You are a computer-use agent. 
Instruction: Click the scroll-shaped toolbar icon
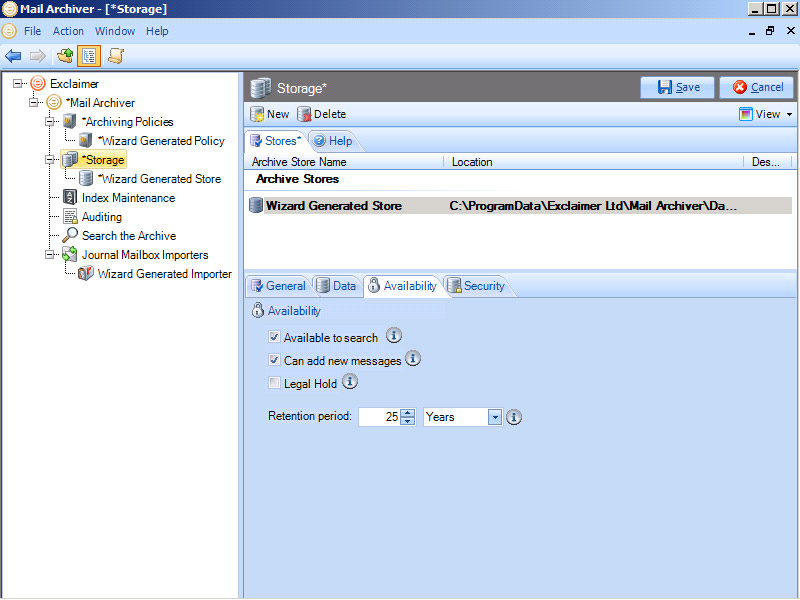(116, 56)
